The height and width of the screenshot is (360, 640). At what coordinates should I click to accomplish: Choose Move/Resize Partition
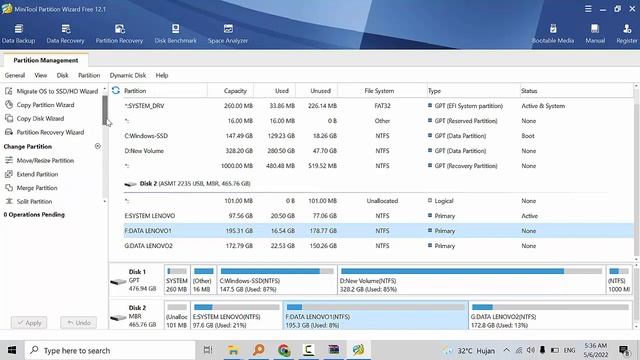40,160
